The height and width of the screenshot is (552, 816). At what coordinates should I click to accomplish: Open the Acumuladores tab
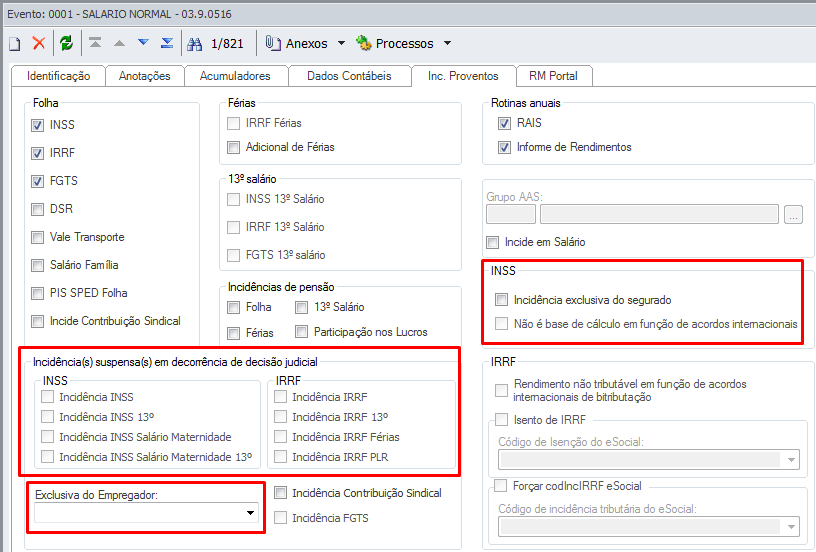pos(235,76)
